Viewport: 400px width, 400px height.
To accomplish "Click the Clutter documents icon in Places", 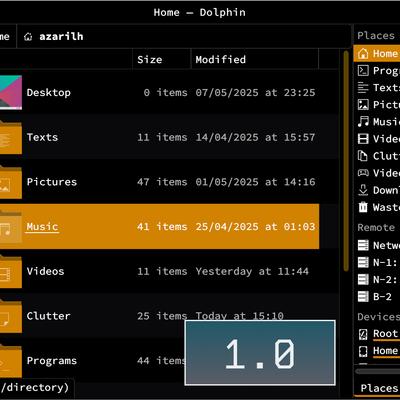I will click(x=363, y=156).
